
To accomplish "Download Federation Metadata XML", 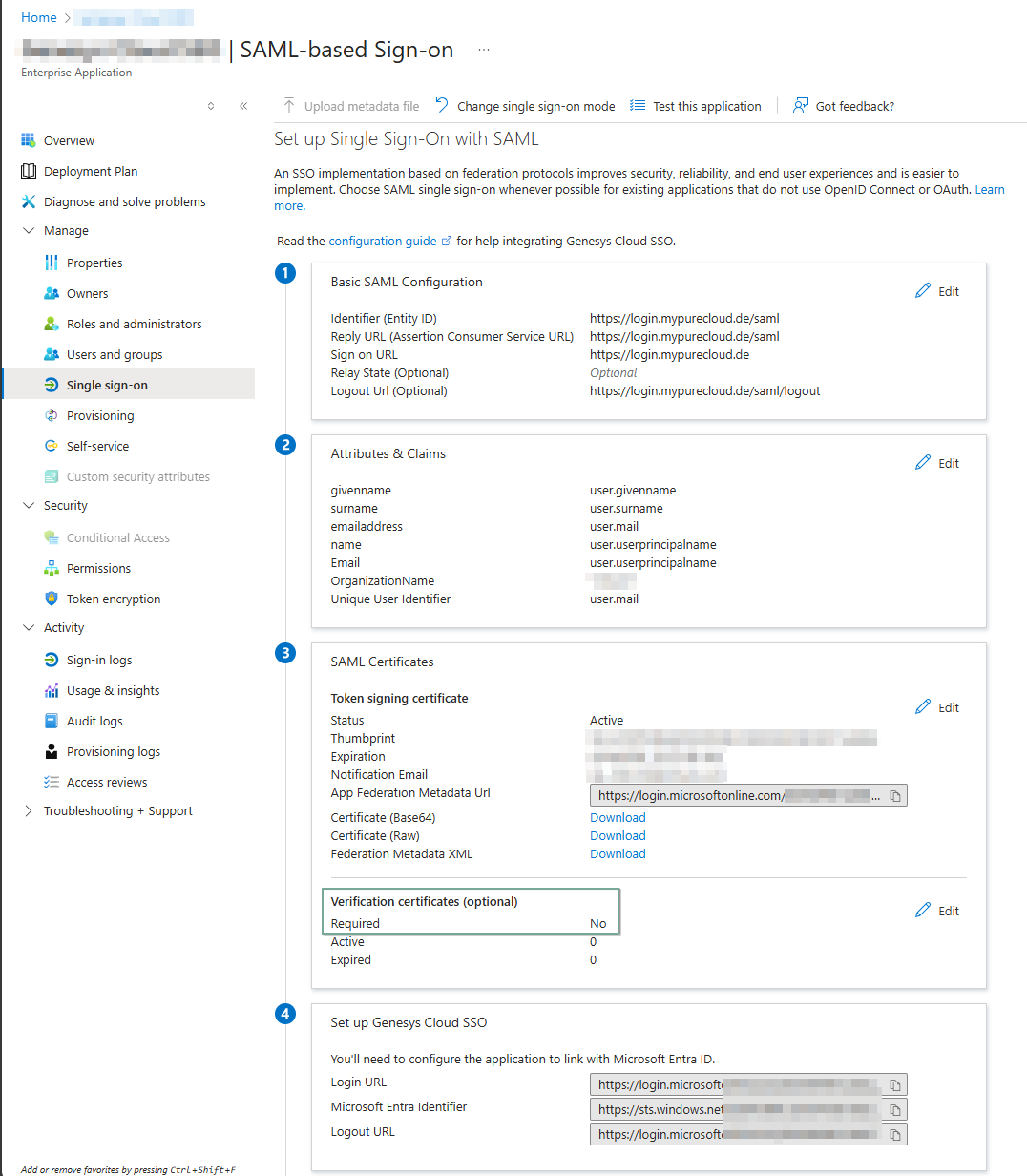I will [x=618, y=853].
